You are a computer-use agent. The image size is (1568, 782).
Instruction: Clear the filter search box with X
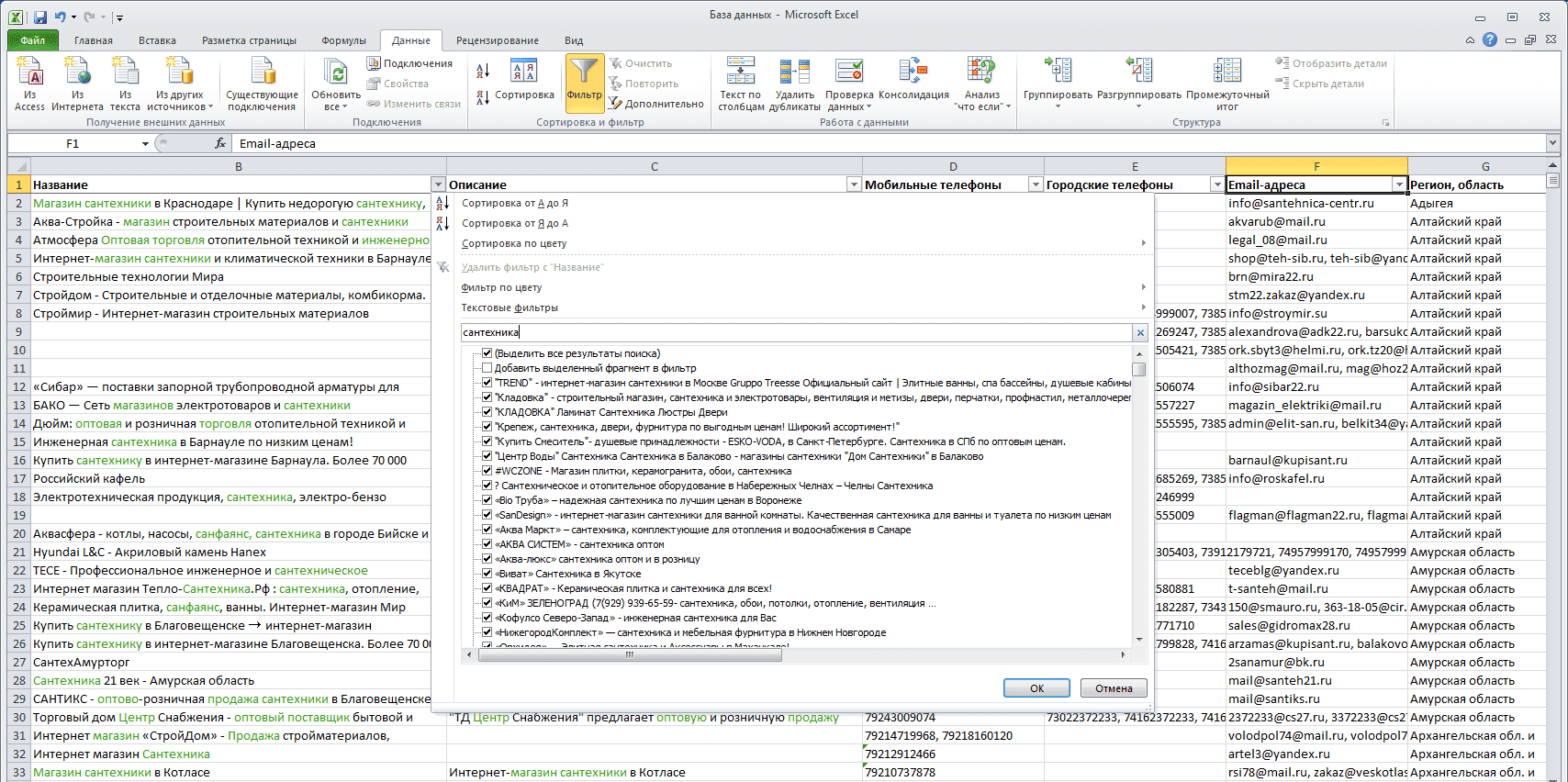[x=1140, y=332]
